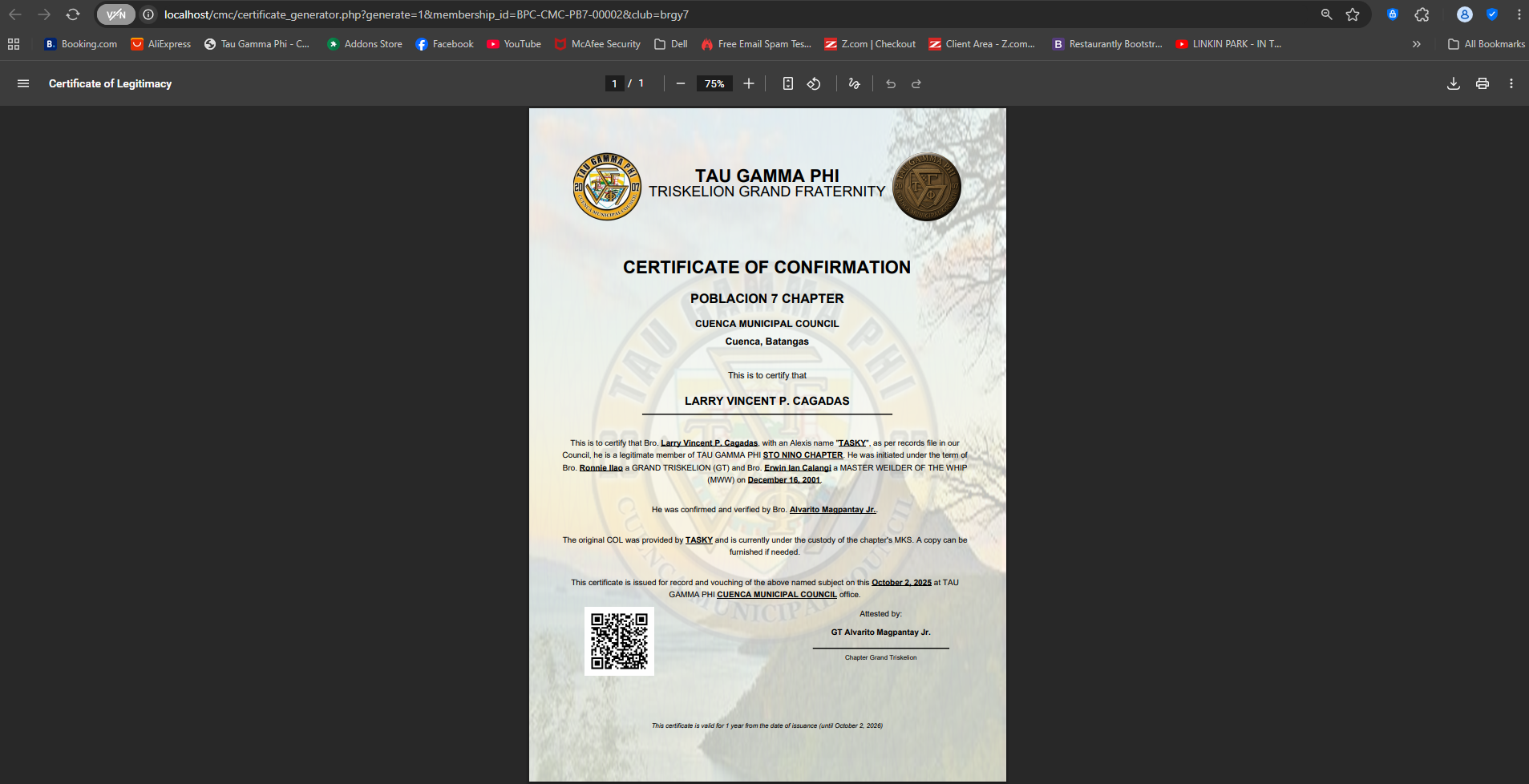Reload the current page
This screenshot has height=784, width=1529.
coord(73,14)
